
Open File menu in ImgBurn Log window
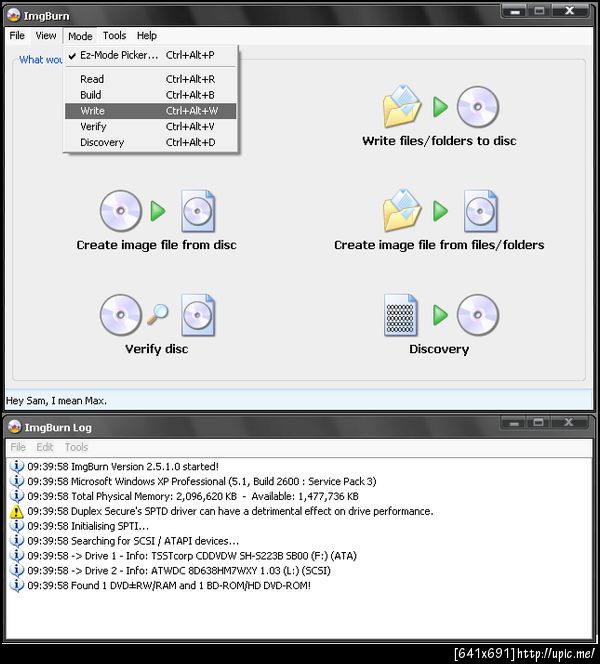tap(18, 447)
